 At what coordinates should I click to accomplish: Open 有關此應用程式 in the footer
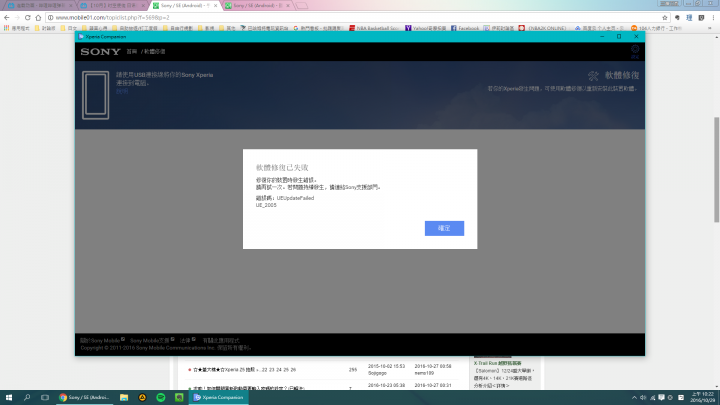[221, 341]
